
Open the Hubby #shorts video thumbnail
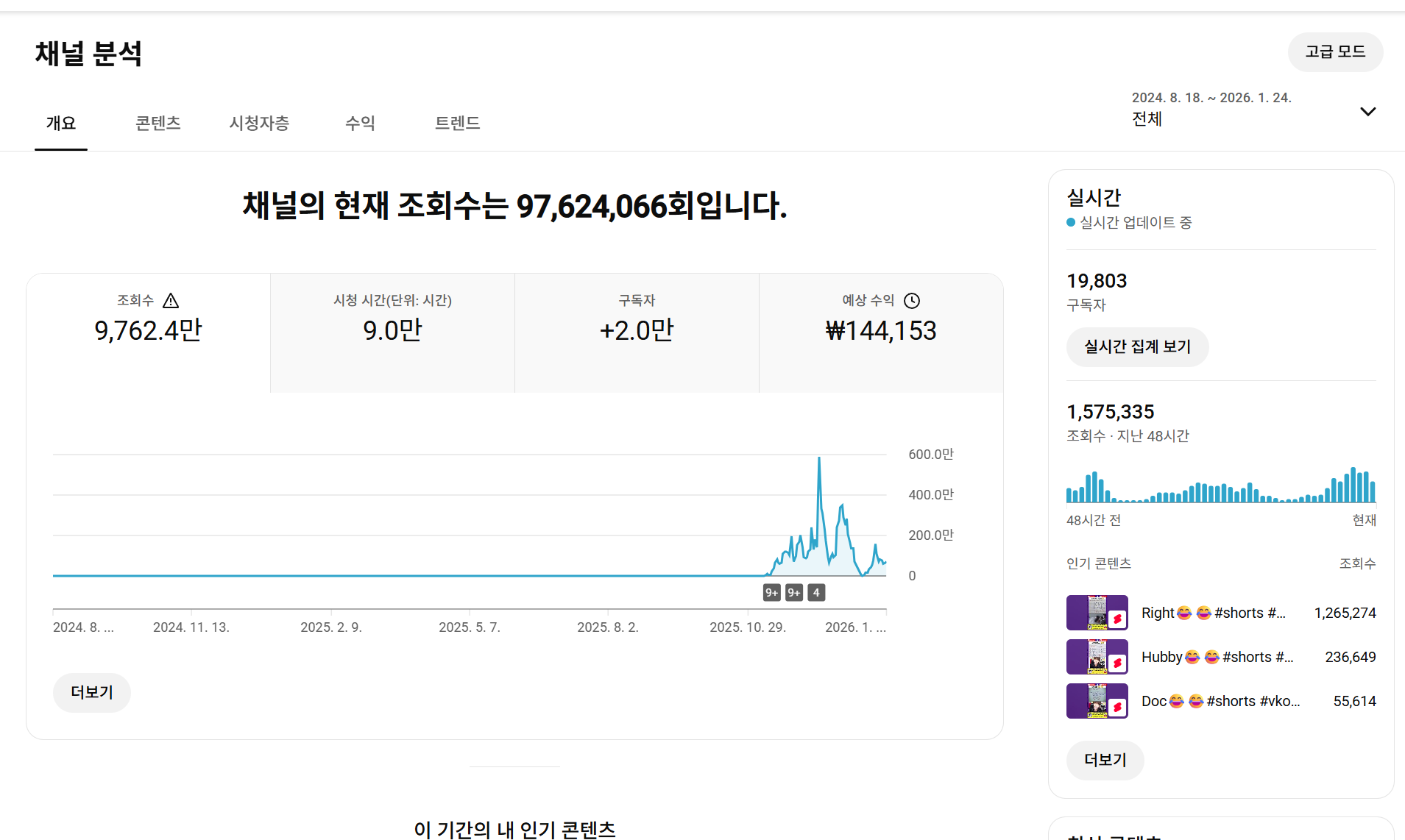1097,657
